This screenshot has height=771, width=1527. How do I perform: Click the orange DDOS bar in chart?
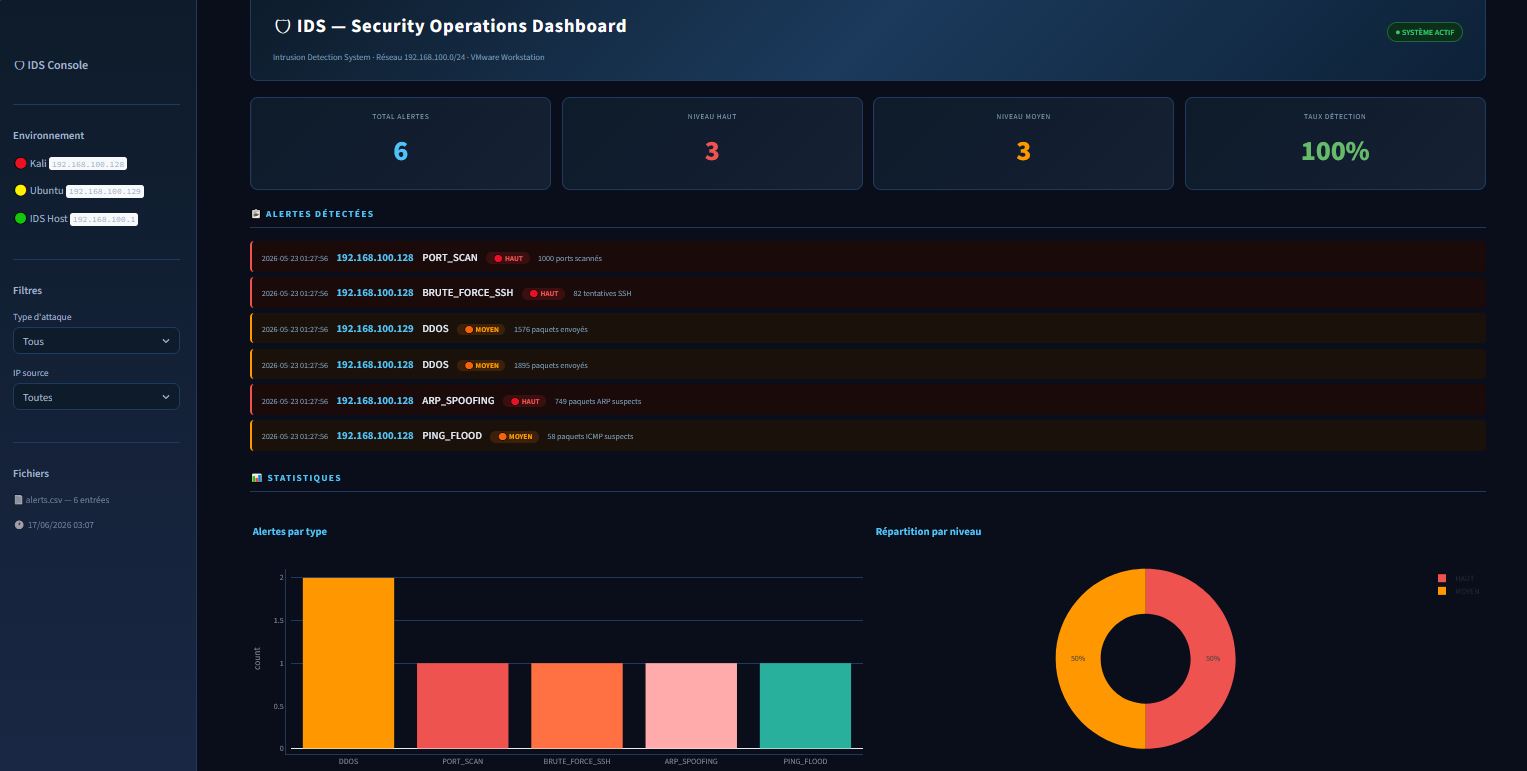pos(348,663)
